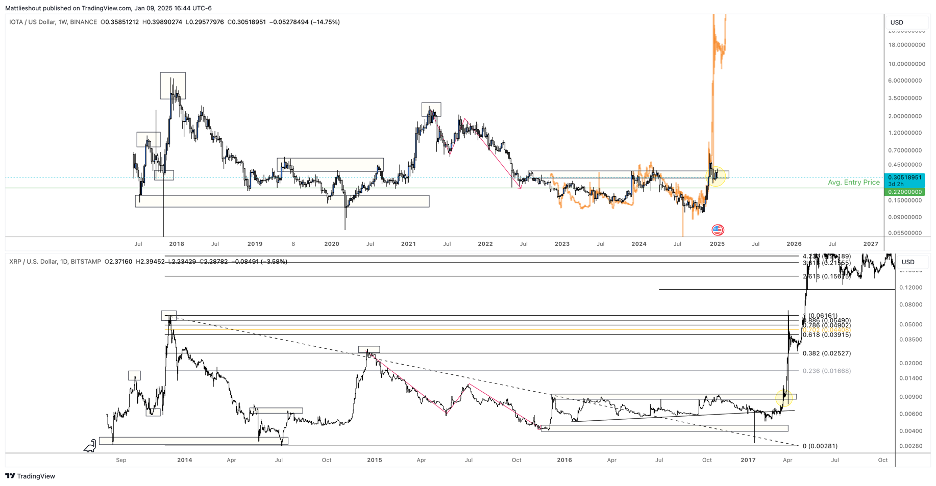Open the USD currency selector on XRP chart
Screen dimensions: 936x486
(907, 262)
